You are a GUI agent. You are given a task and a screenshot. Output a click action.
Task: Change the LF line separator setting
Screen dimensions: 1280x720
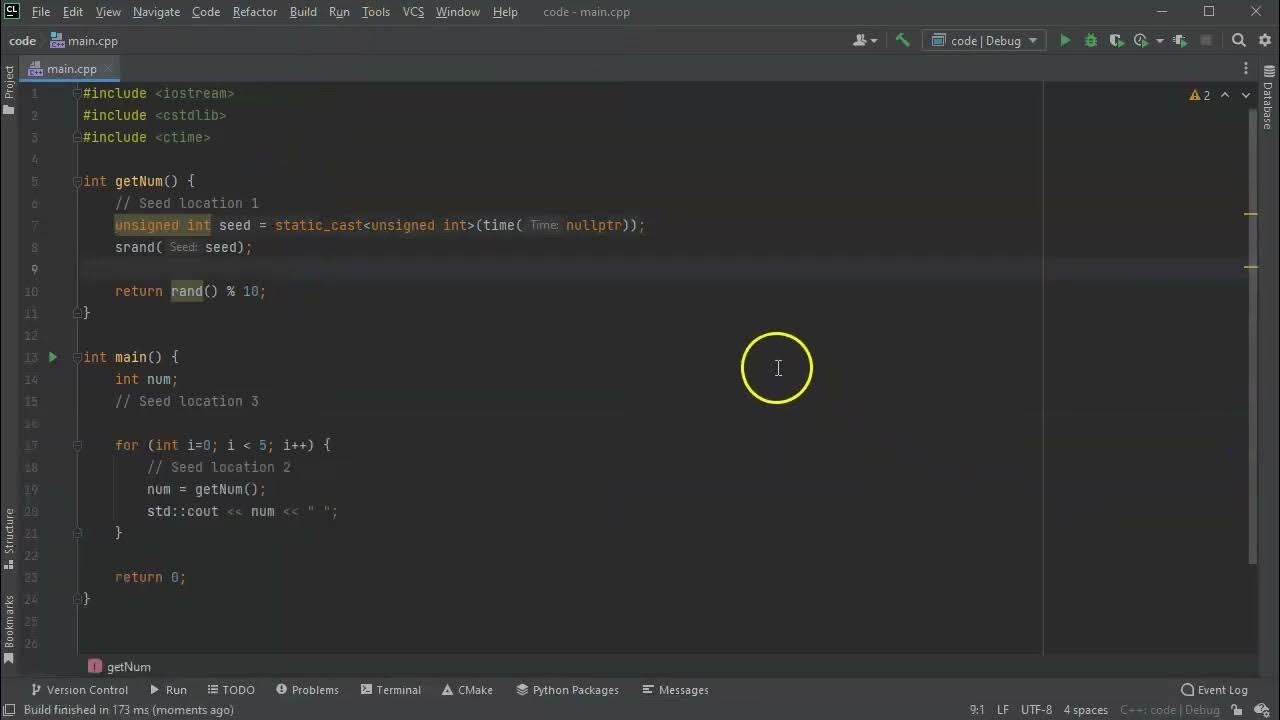pos(1003,710)
